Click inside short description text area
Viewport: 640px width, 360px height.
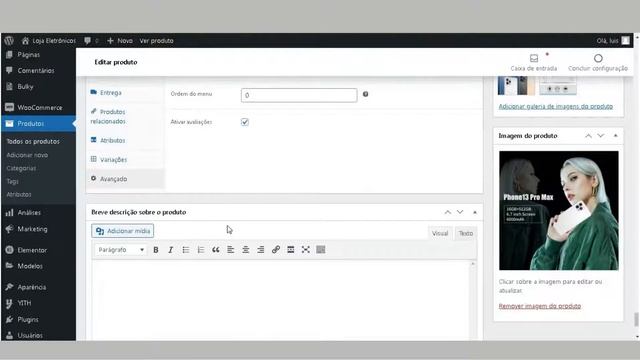tap(281, 300)
